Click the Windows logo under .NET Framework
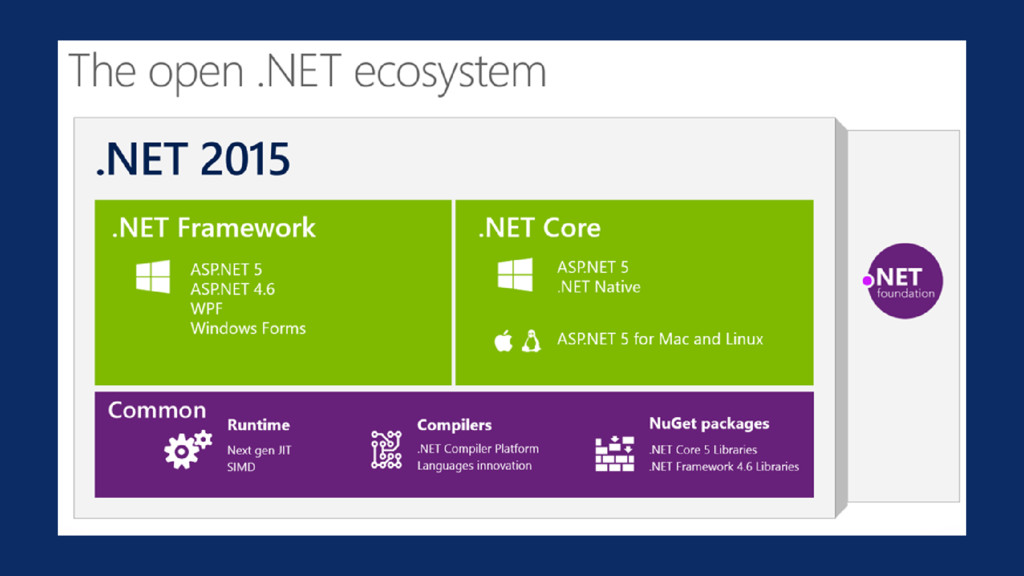The width and height of the screenshot is (1024, 576). point(153,276)
